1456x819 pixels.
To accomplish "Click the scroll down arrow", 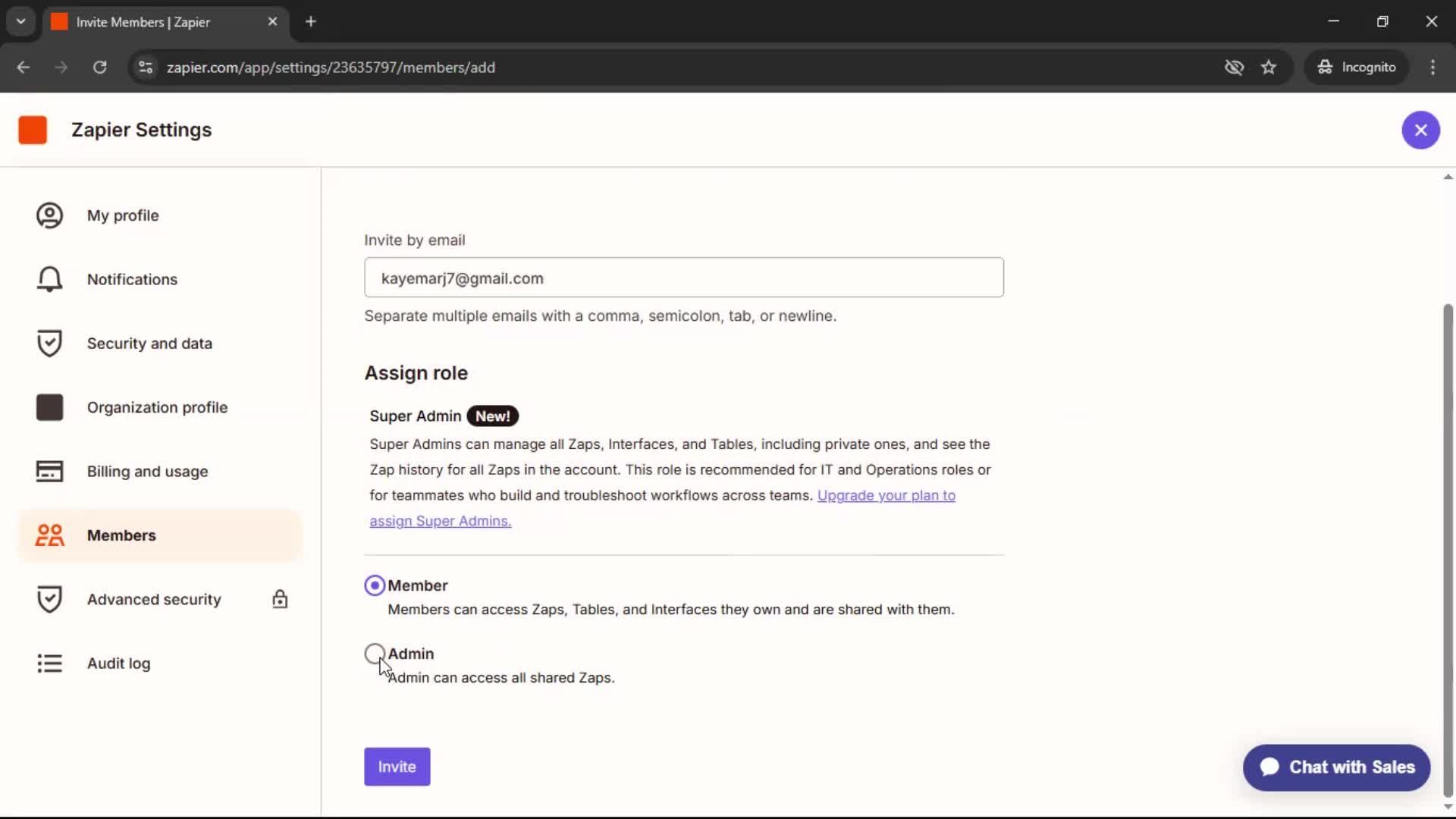I will [x=1448, y=807].
